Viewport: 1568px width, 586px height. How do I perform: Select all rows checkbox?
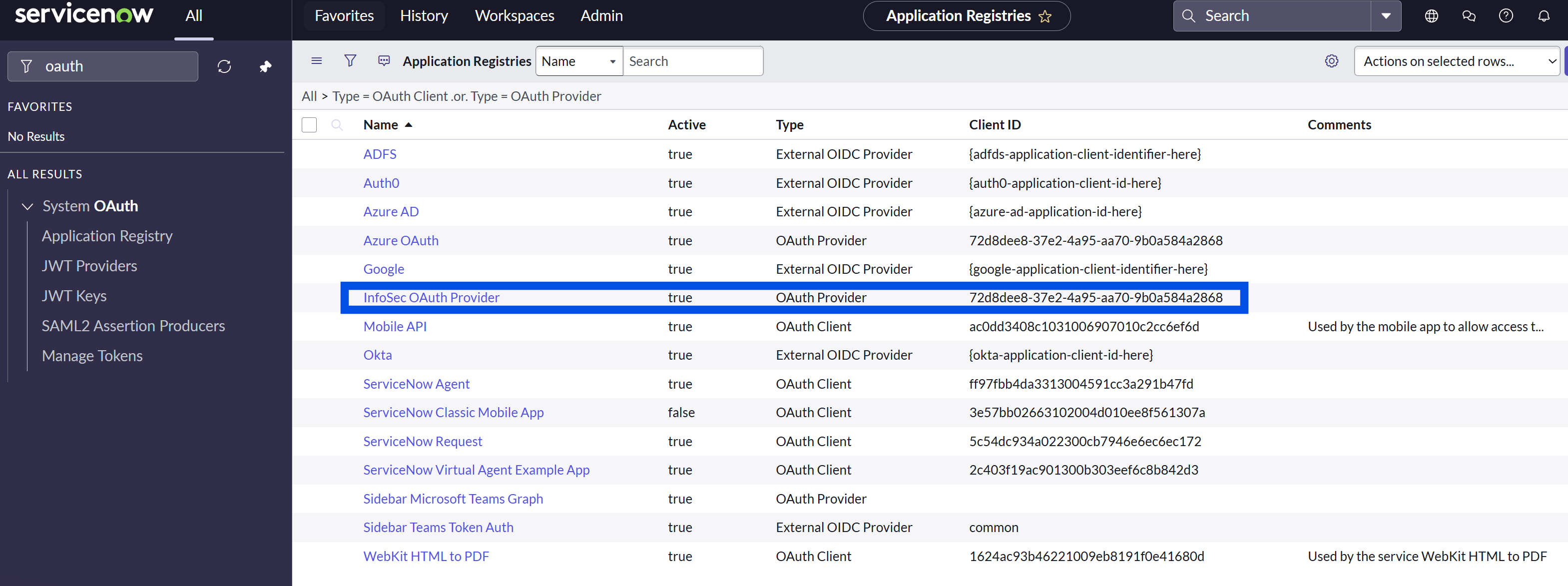(x=309, y=125)
